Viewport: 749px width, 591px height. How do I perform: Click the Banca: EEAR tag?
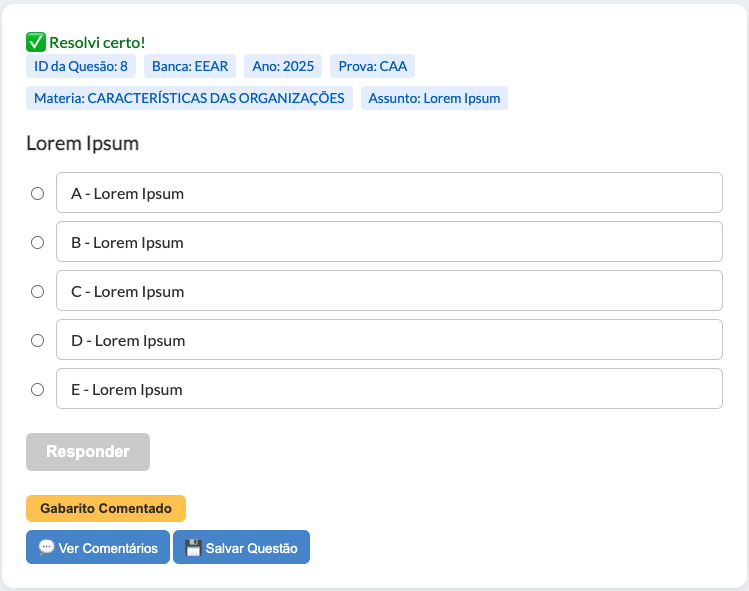190,67
